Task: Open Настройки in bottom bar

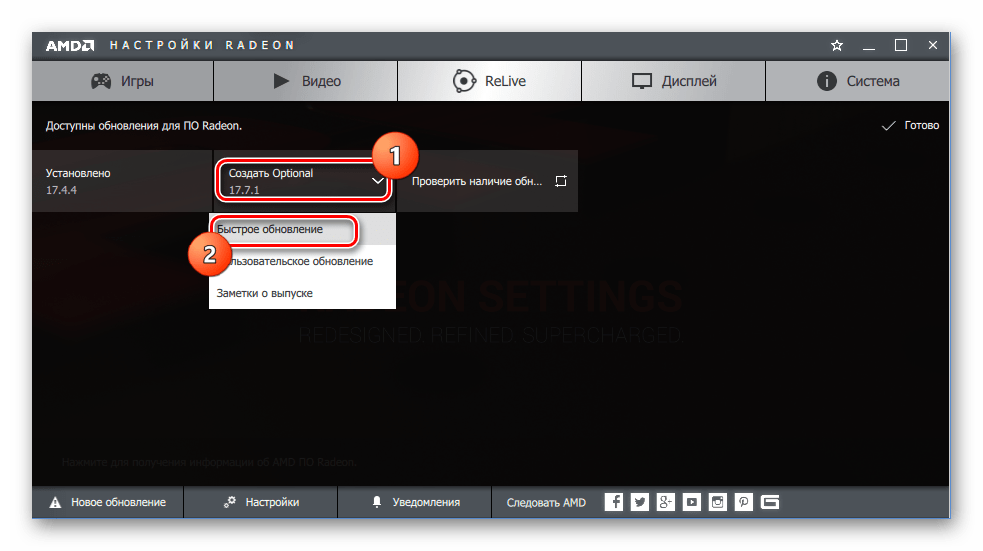Action: coord(261,502)
